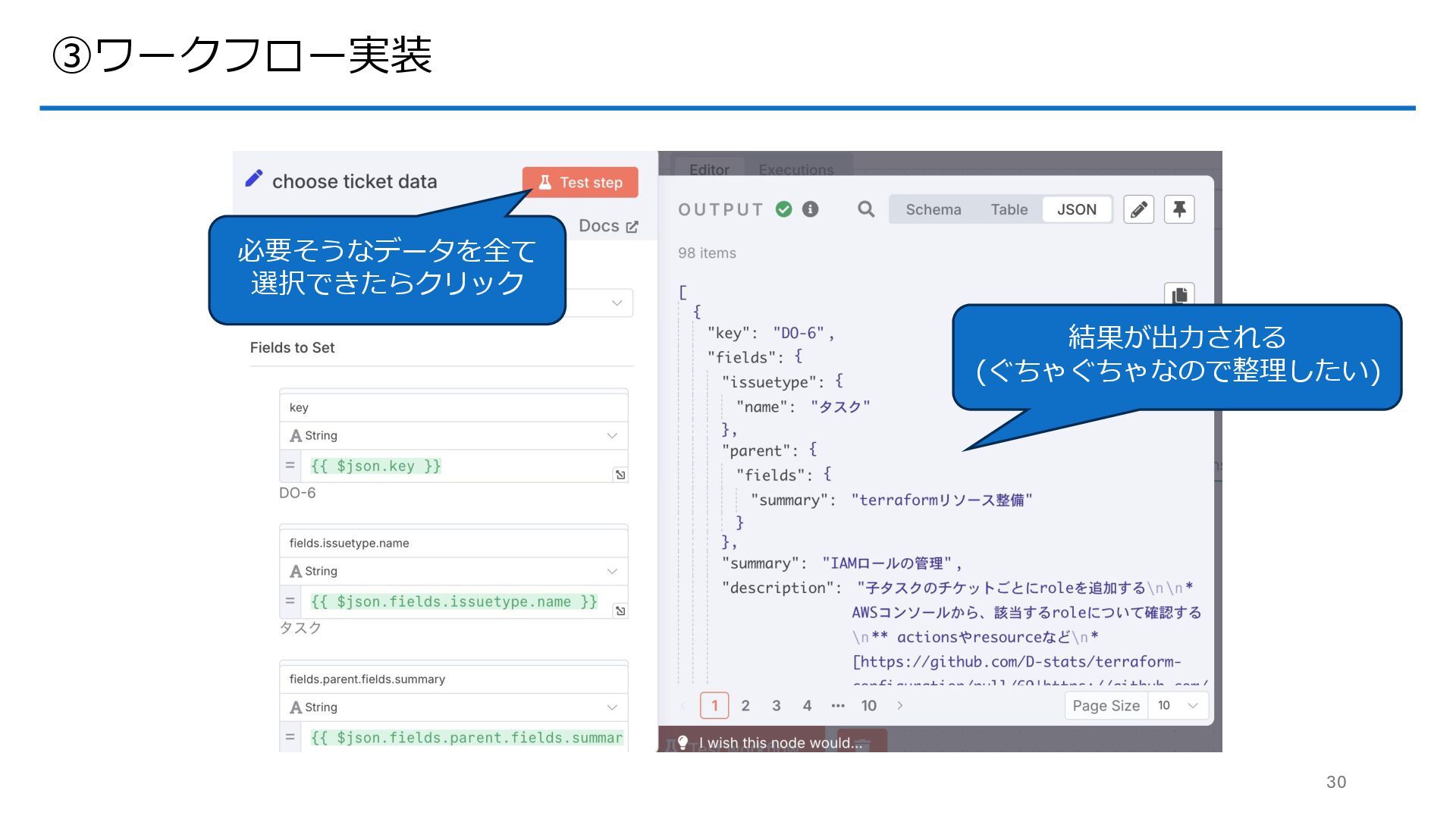Image resolution: width=1456 pixels, height=819 pixels.
Task: Open the Executions tab in background
Action: pyautogui.click(x=796, y=170)
